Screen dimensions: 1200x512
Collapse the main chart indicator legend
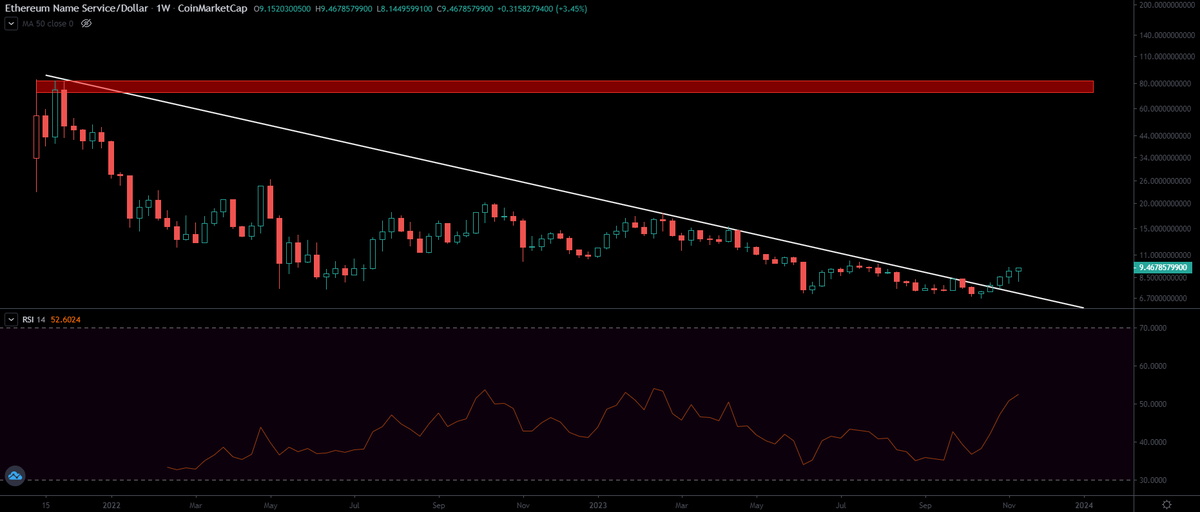click(10, 22)
